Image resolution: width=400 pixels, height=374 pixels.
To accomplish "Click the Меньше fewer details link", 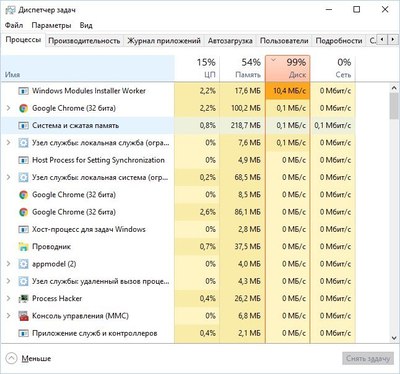I will 36,359.
